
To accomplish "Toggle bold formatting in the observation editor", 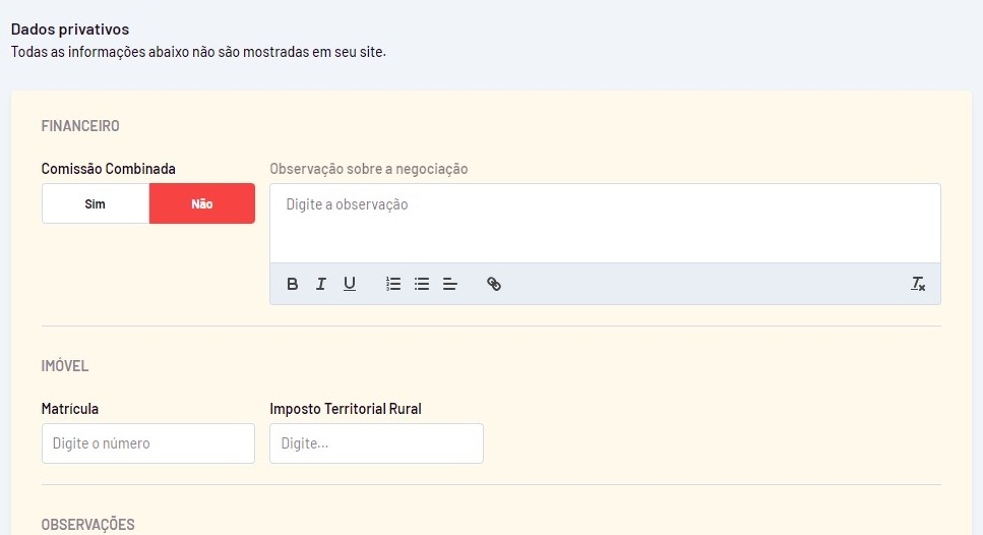I will point(293,284).
